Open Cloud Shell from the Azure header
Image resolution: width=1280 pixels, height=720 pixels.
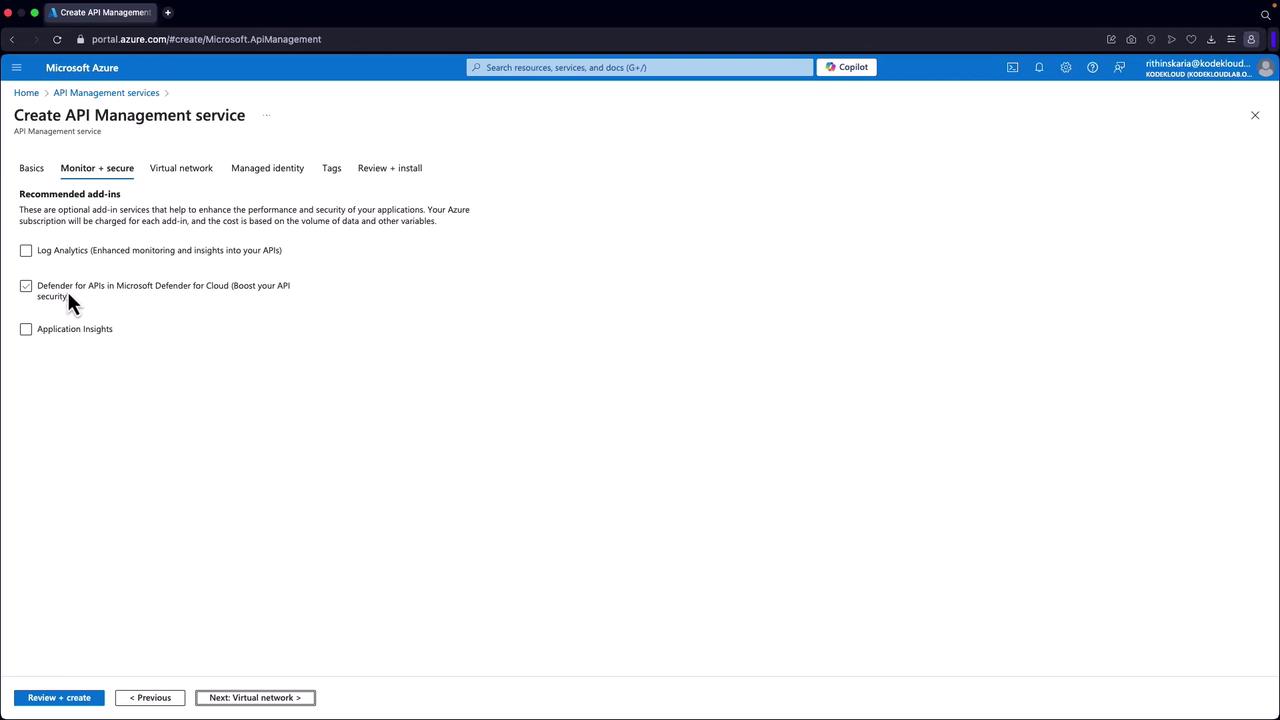click(1012, 67)
